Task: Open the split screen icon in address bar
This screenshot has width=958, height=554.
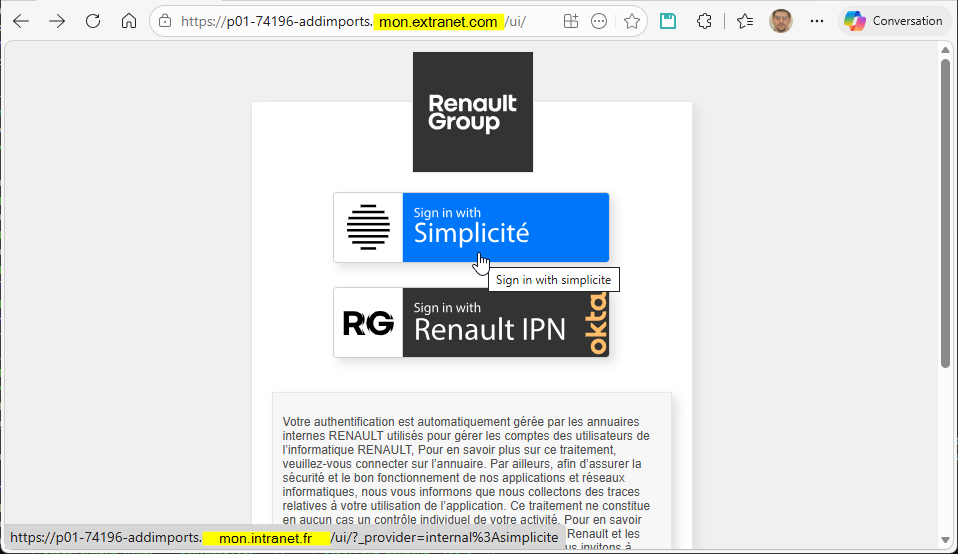Action: pyautogui.click(x=571, y=21)
